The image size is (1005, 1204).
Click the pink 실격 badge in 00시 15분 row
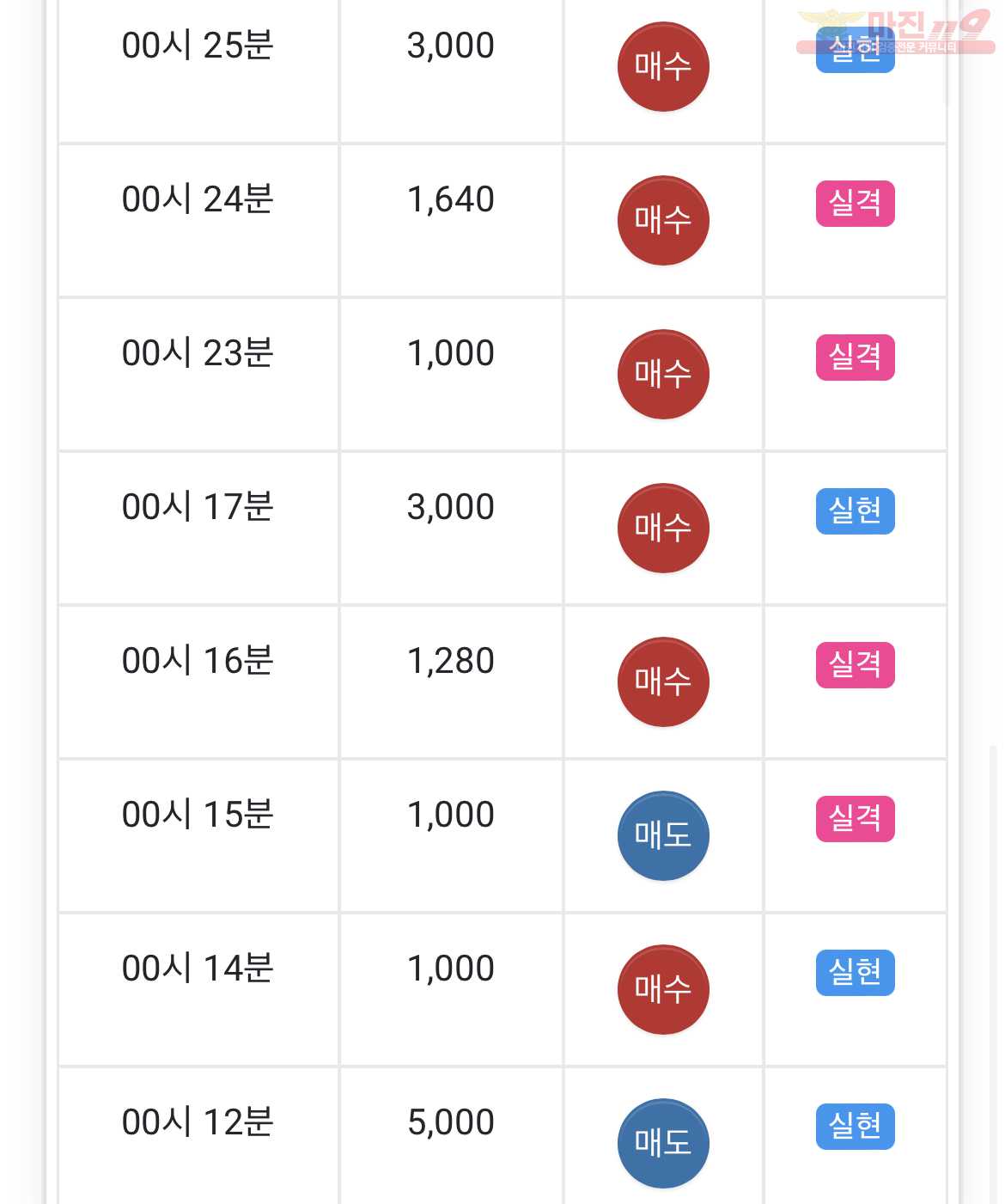[855, 819]
